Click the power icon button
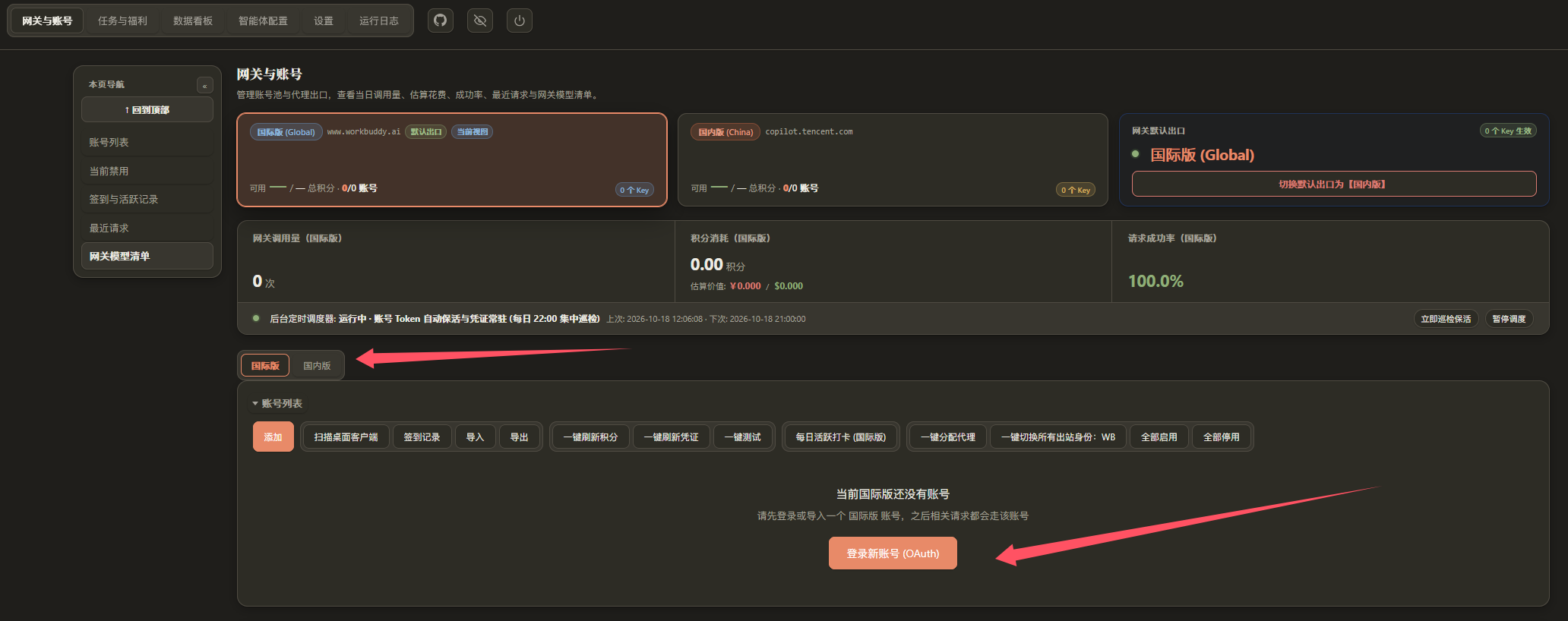1568x621 pixels. (520, 20)
